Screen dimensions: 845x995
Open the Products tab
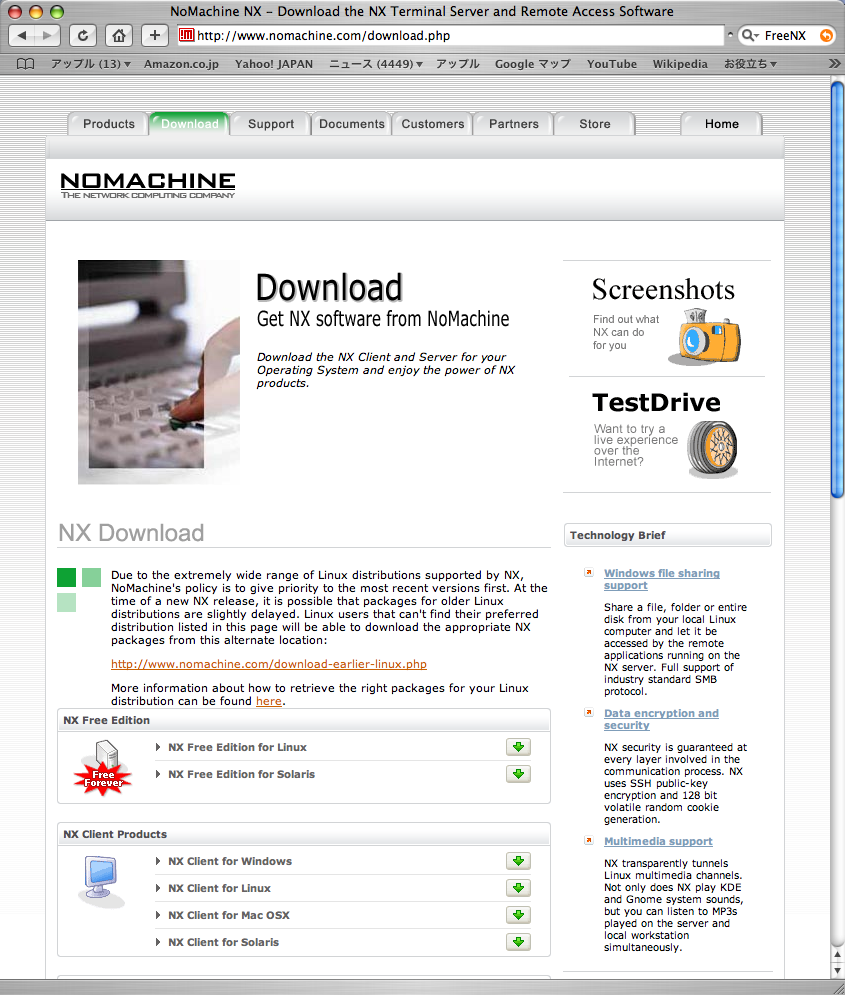pyautogui.click(x=108, y=124)
